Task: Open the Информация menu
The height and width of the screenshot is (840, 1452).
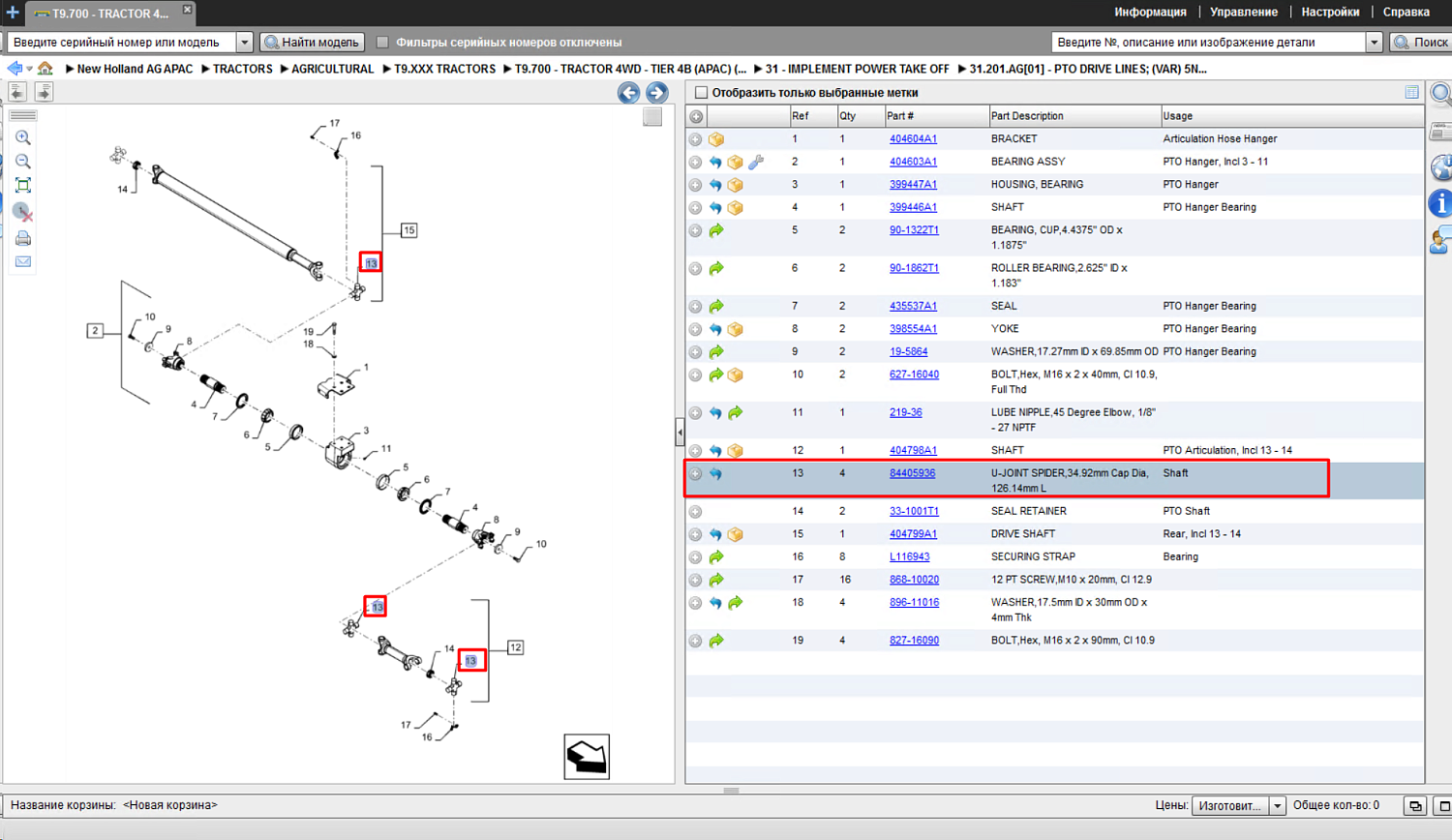Action: tap(1150, 13)
